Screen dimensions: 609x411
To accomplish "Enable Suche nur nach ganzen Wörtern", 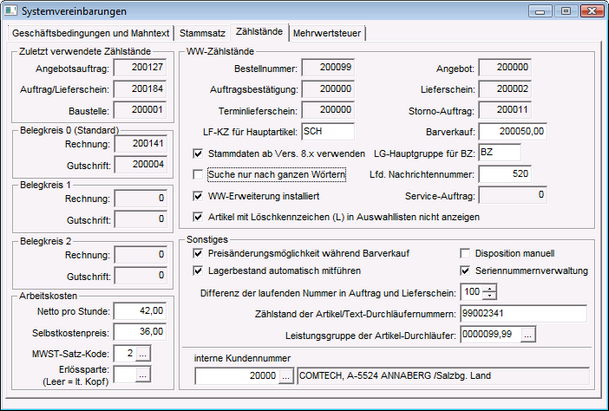I will (198, 175).
